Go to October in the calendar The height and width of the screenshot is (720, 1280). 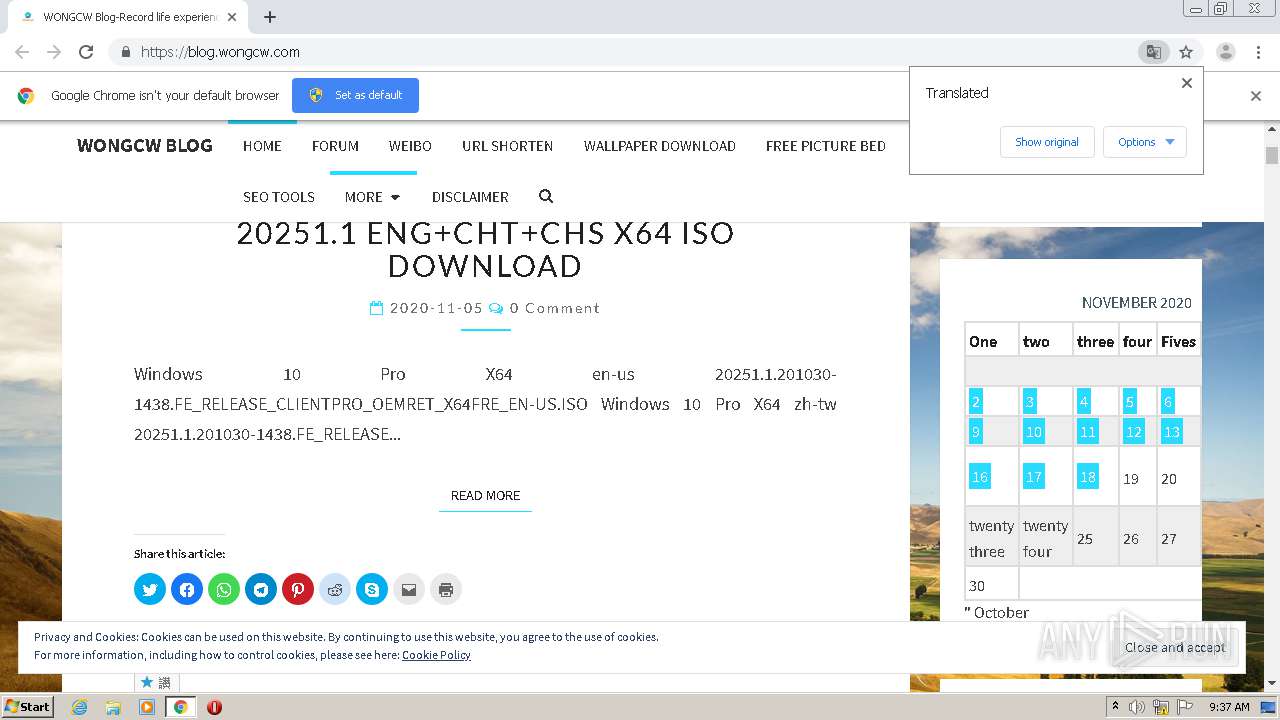(997, 612)
